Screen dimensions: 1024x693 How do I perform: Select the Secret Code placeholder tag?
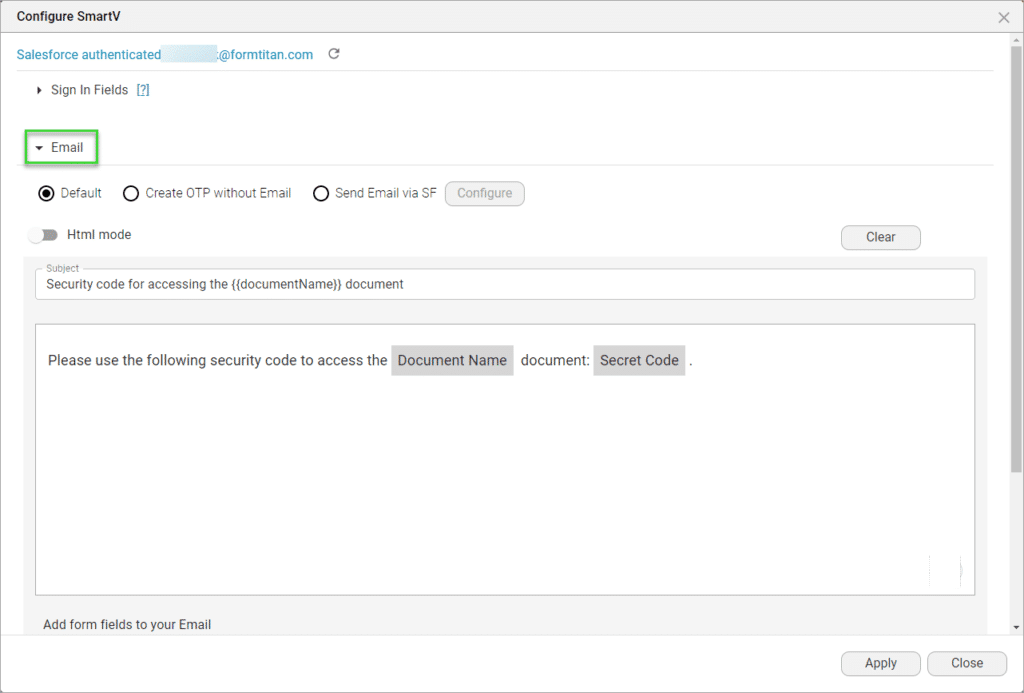pyautogui.click(x=639, y=360)
